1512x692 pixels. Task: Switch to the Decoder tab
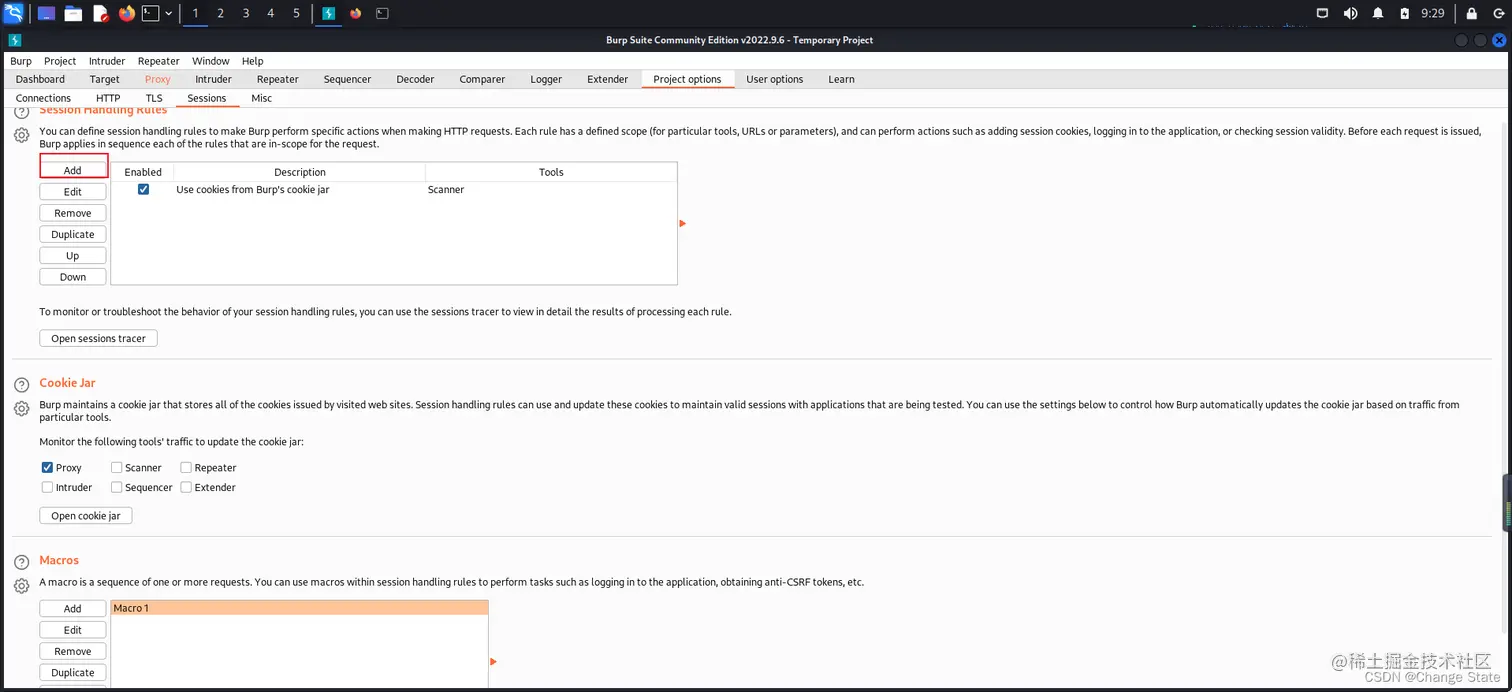[415, 79]
